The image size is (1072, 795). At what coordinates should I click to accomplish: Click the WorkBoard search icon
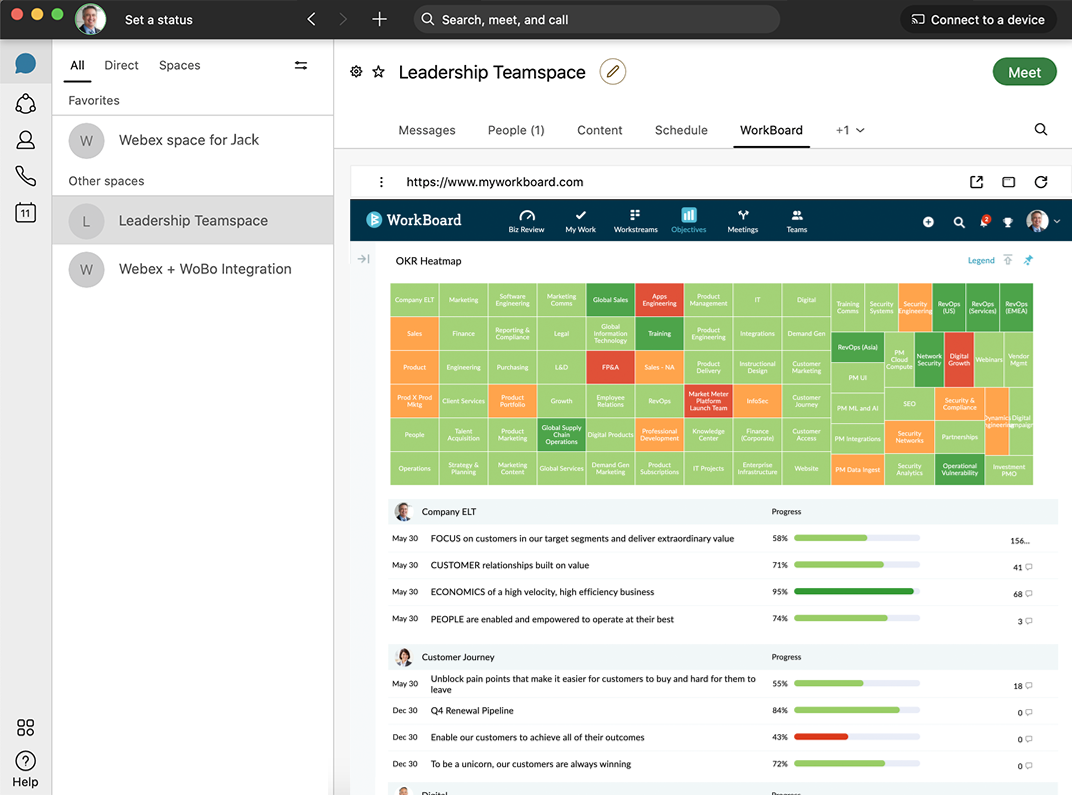tap(959, 222)
